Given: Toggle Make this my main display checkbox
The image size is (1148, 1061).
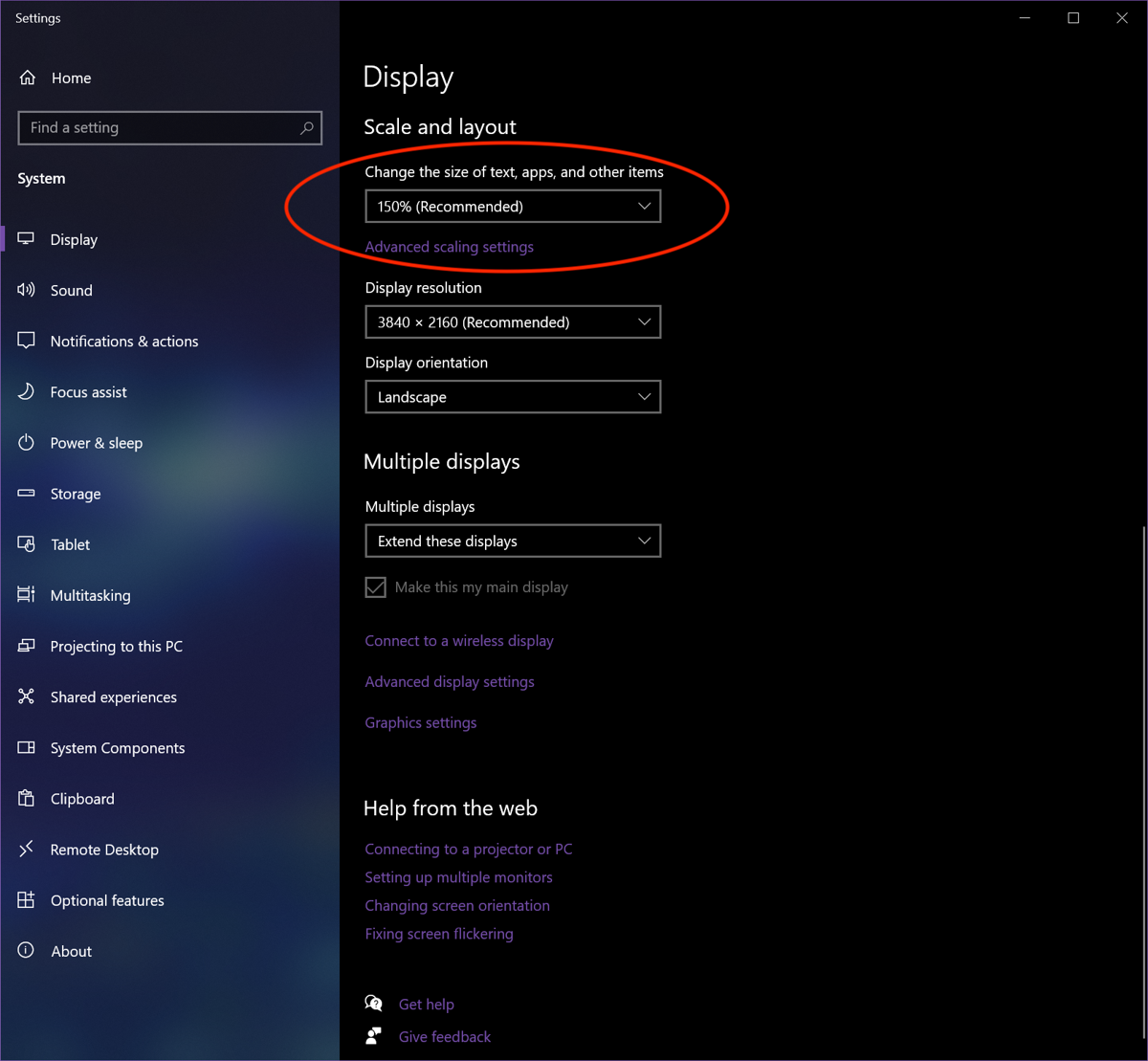Looking at the screenshot, I should coord(376,586).
